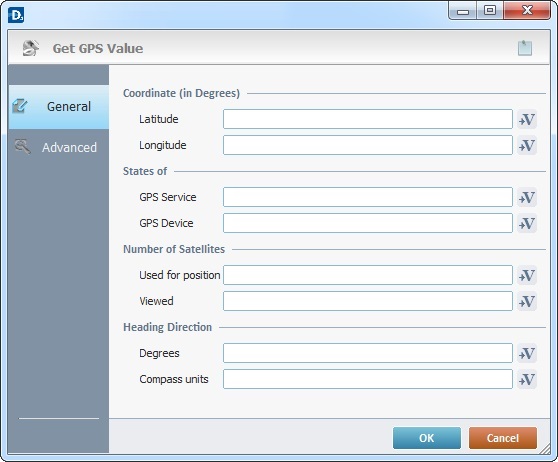
Task: Open variable picker for Degrees
Action: pyautogui.click(x=527, y=353)
